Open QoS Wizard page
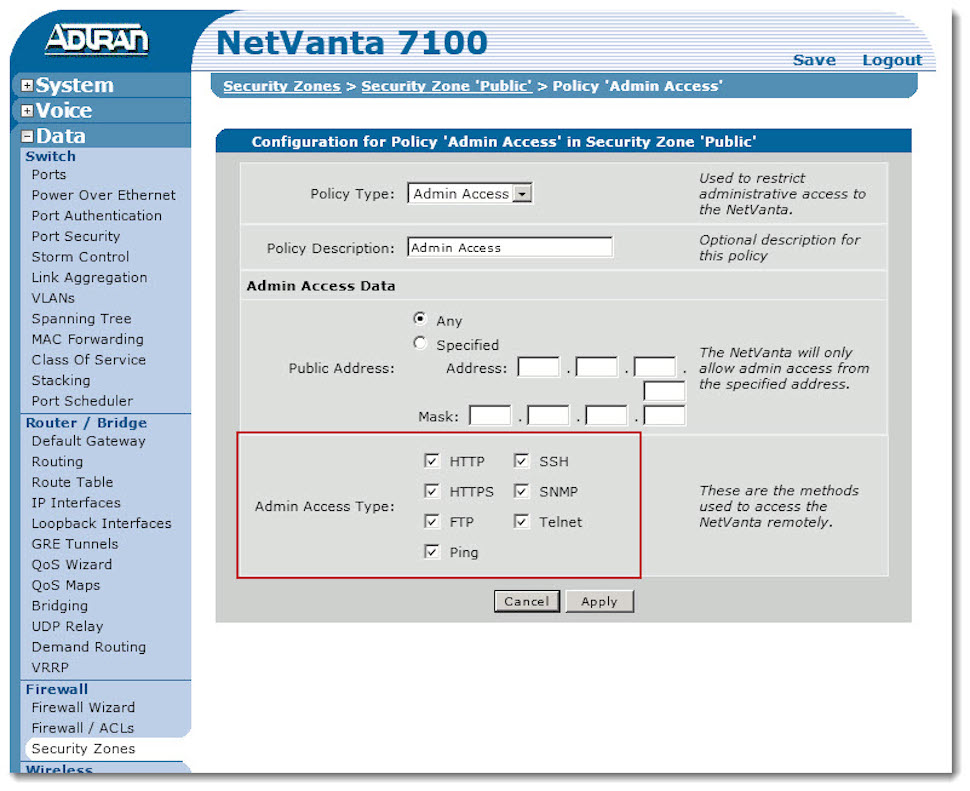This screenshot has width=970, height=791. pos(72,565)
